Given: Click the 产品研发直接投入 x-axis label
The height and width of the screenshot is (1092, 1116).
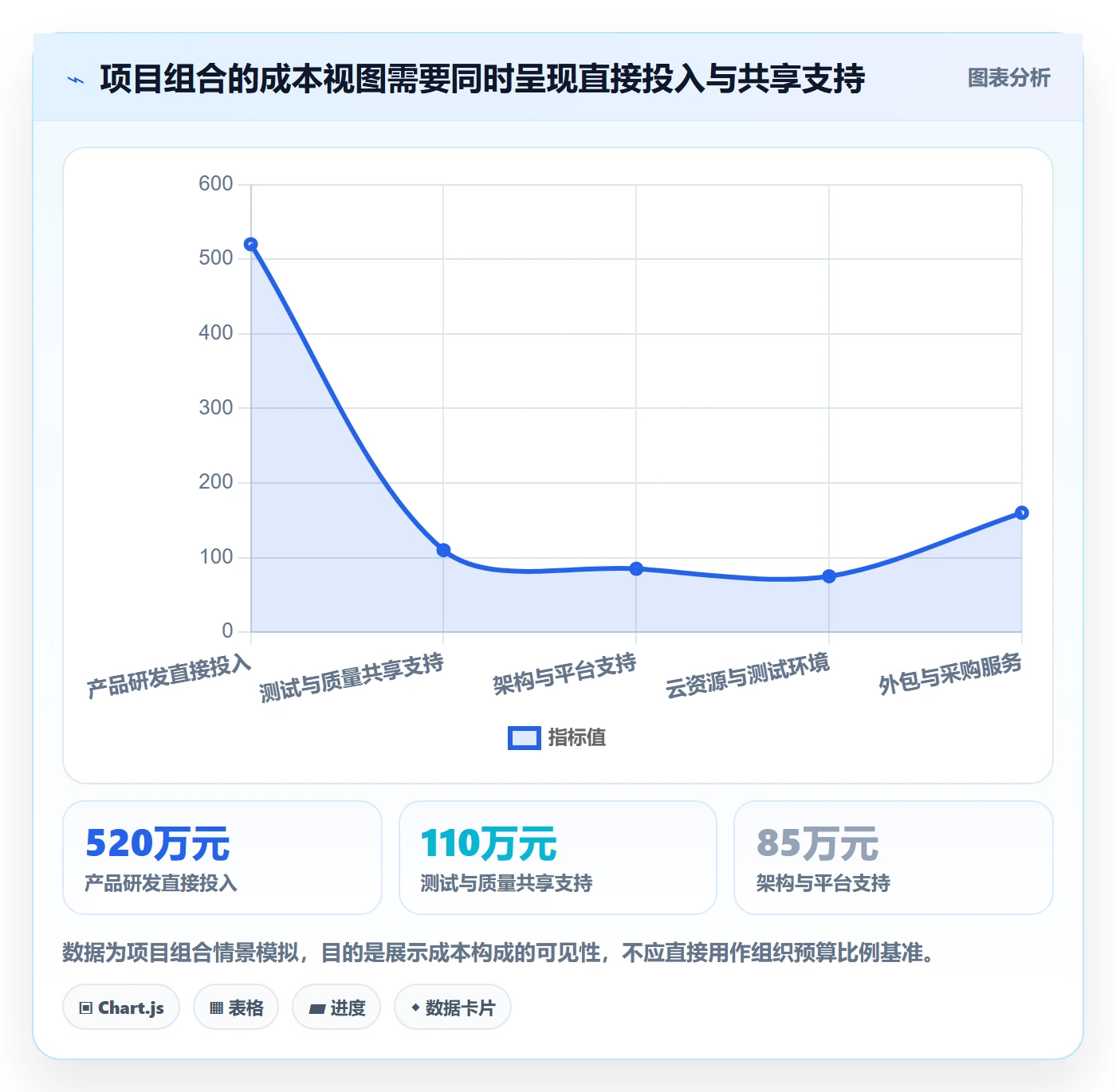Looking at the screenshot, I should coord(169,678).
